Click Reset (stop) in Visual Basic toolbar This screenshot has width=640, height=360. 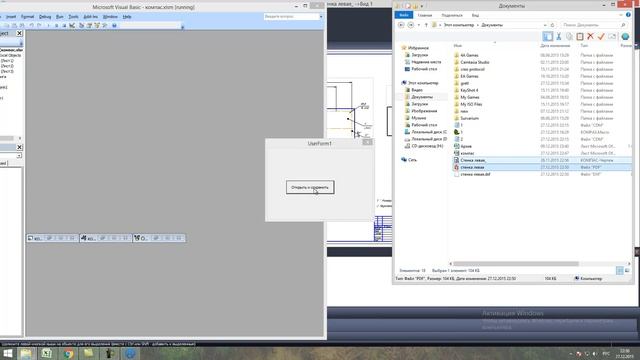[64, 25]
